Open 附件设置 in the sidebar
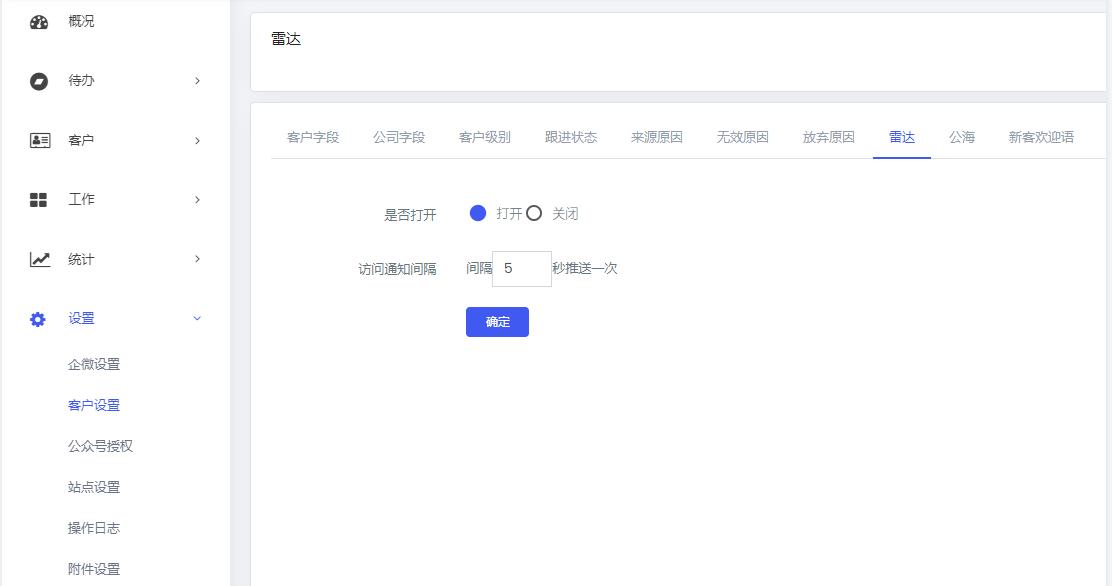The width and height of the screenshot is (1112, 586). (94, 570)
